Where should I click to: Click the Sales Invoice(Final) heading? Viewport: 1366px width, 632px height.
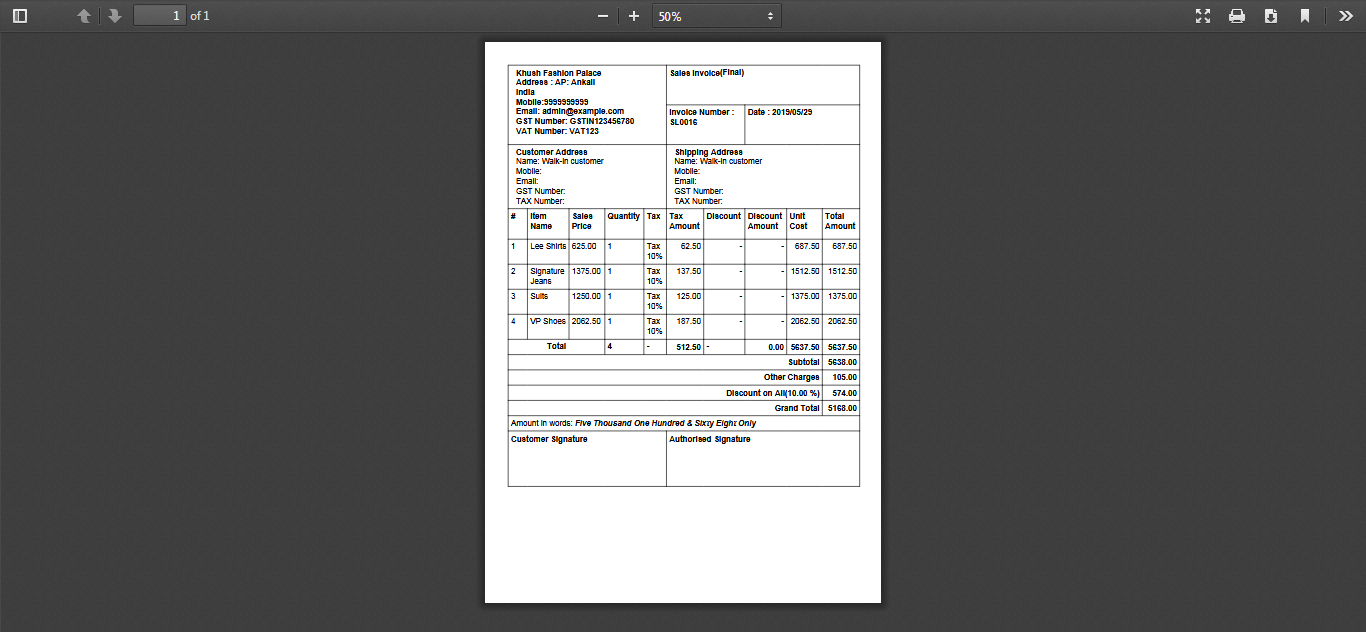coord(706,73)
